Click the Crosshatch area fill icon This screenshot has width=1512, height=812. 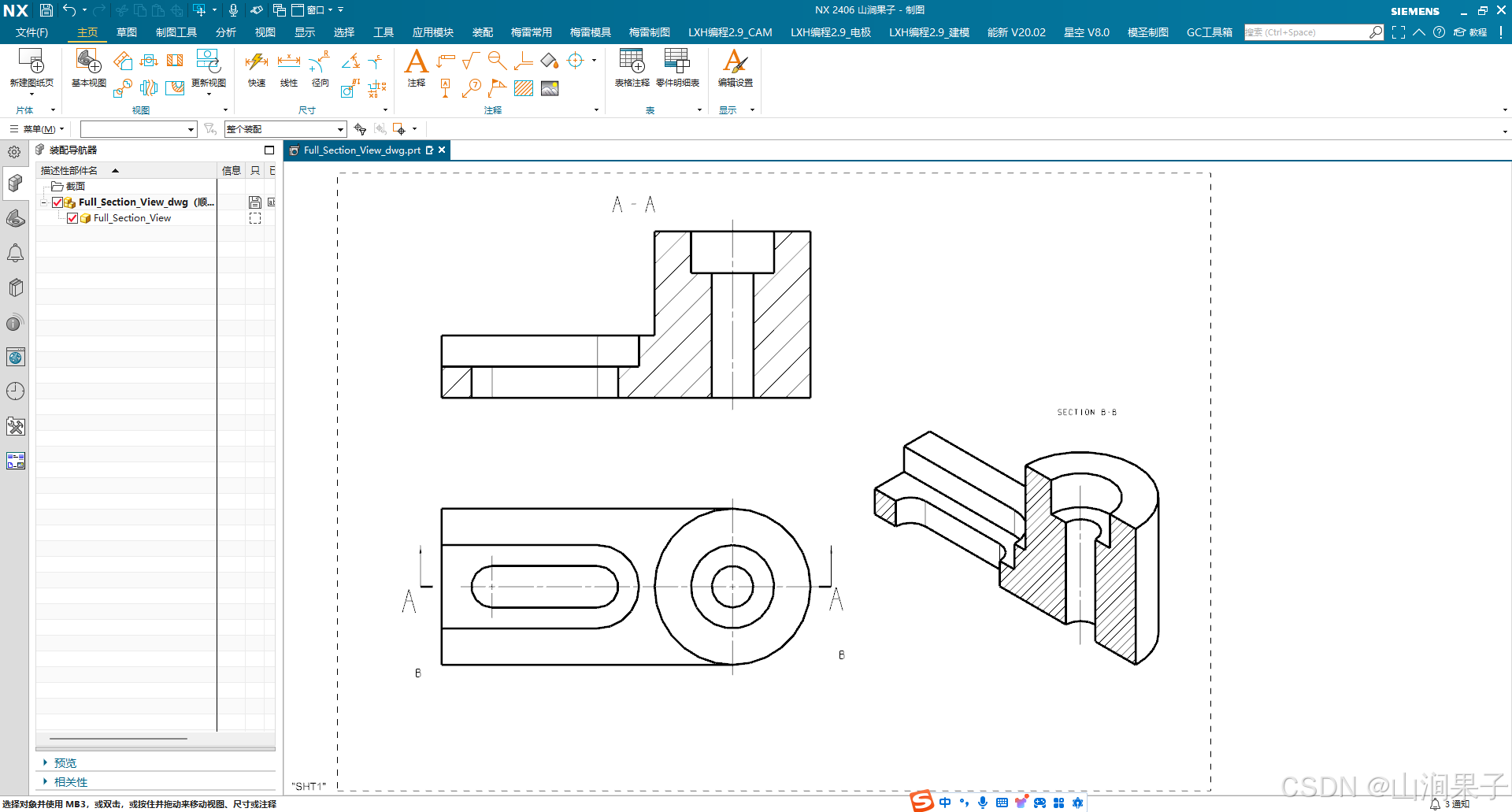click(524, 87)
